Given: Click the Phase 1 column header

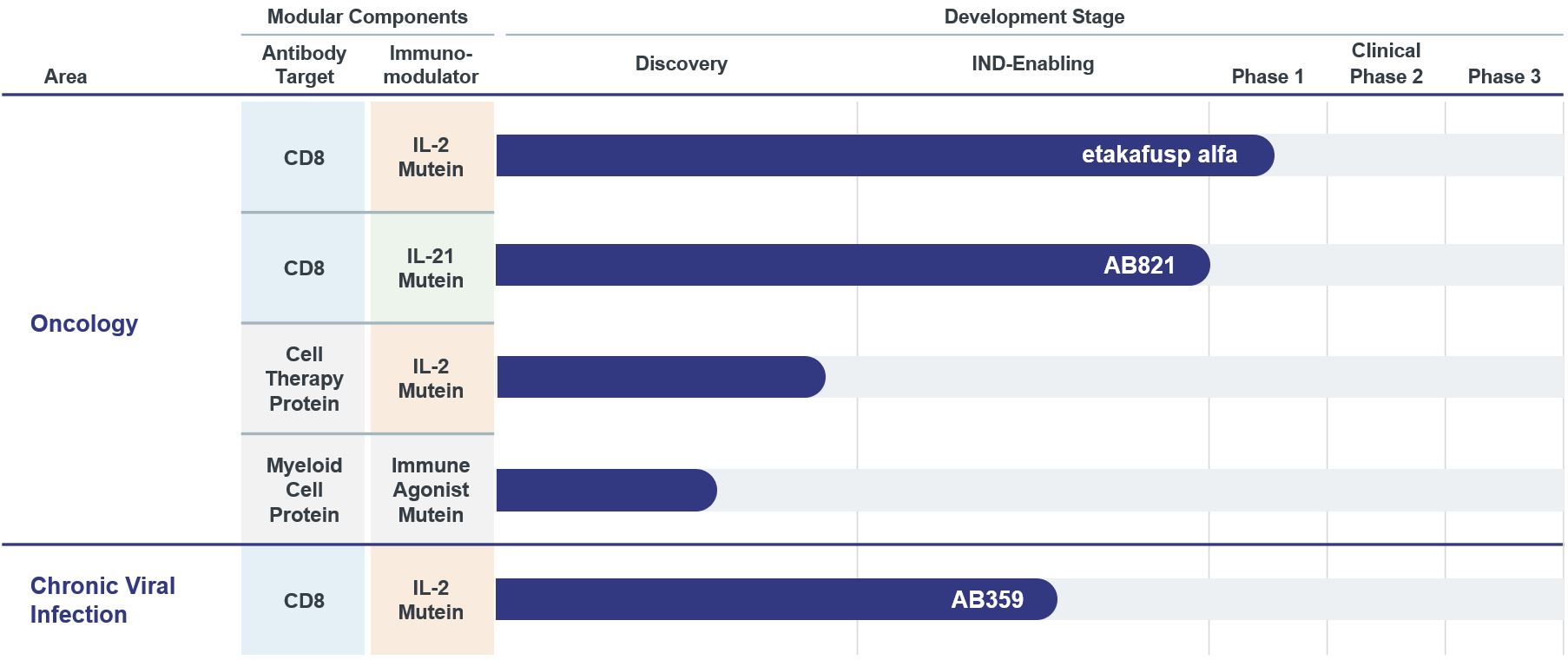Looking at the screenshot, I should (x=1268, y=76).
